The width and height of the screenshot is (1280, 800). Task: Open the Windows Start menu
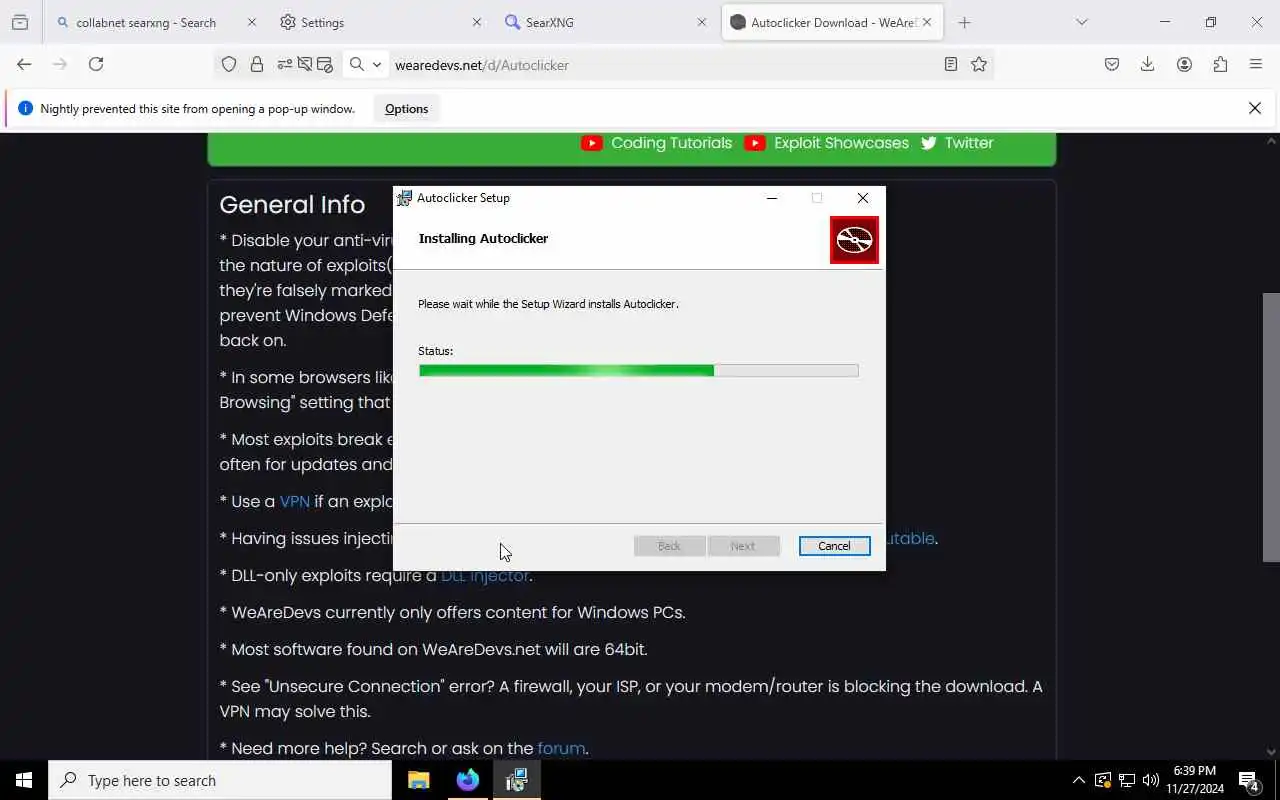click(24, 780)
